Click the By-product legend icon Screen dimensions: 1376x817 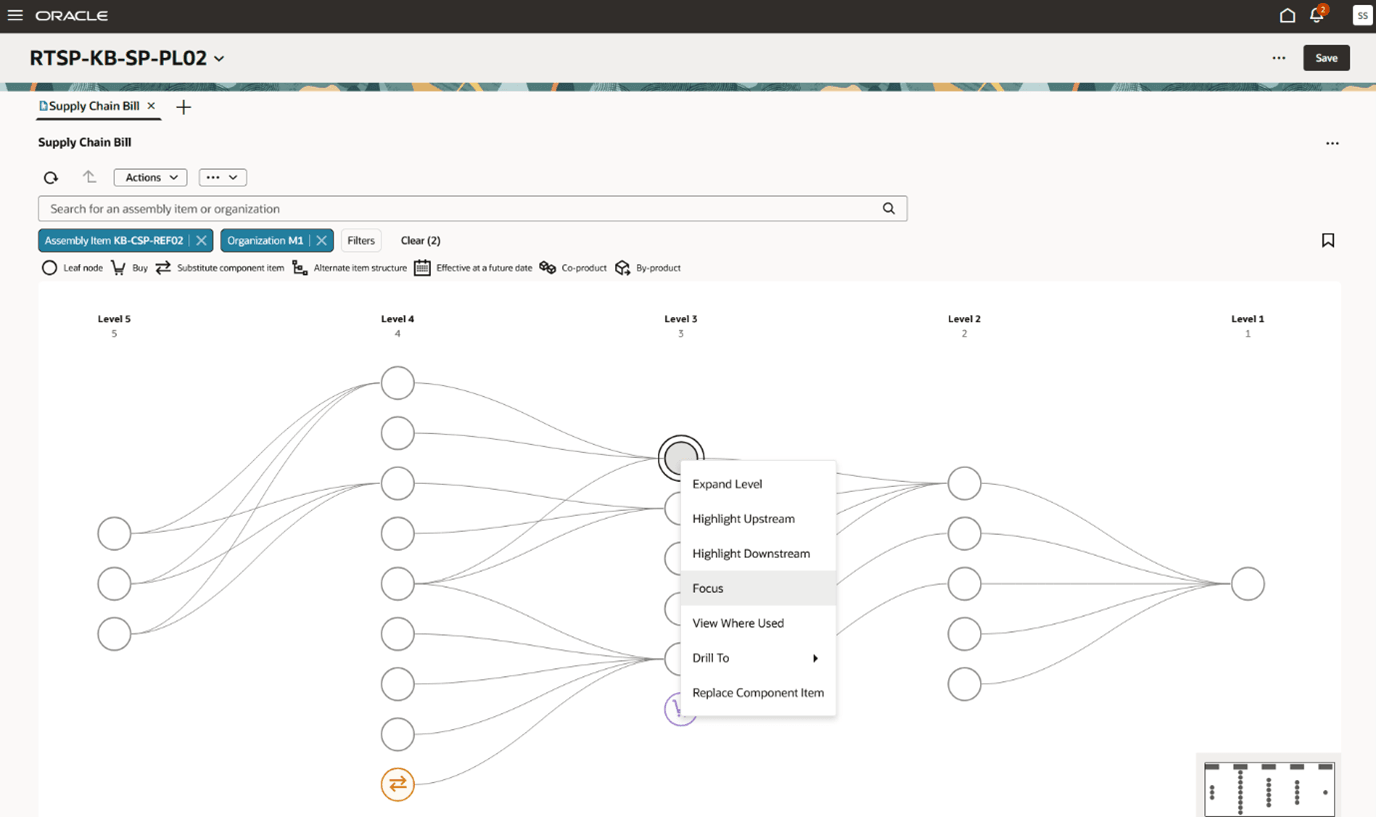click(x=622, y=267)
